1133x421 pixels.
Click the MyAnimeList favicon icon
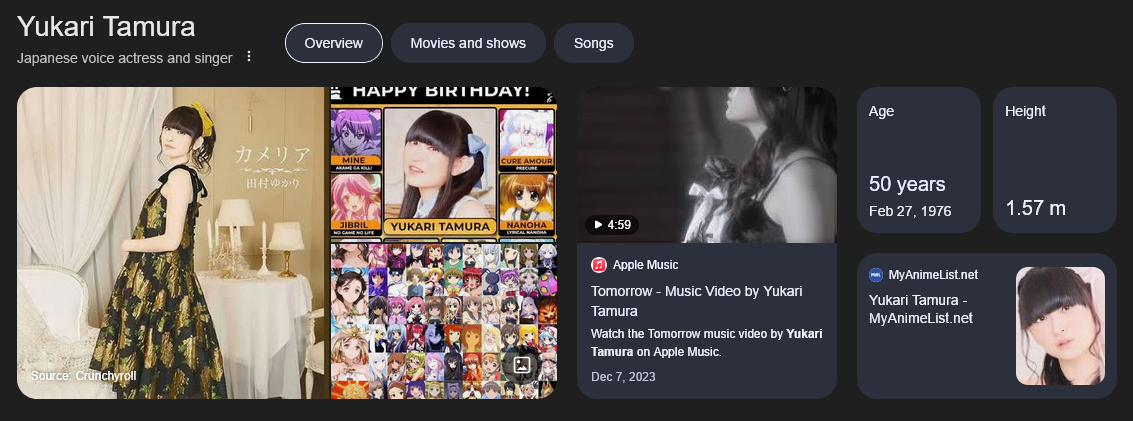(876, 274)
